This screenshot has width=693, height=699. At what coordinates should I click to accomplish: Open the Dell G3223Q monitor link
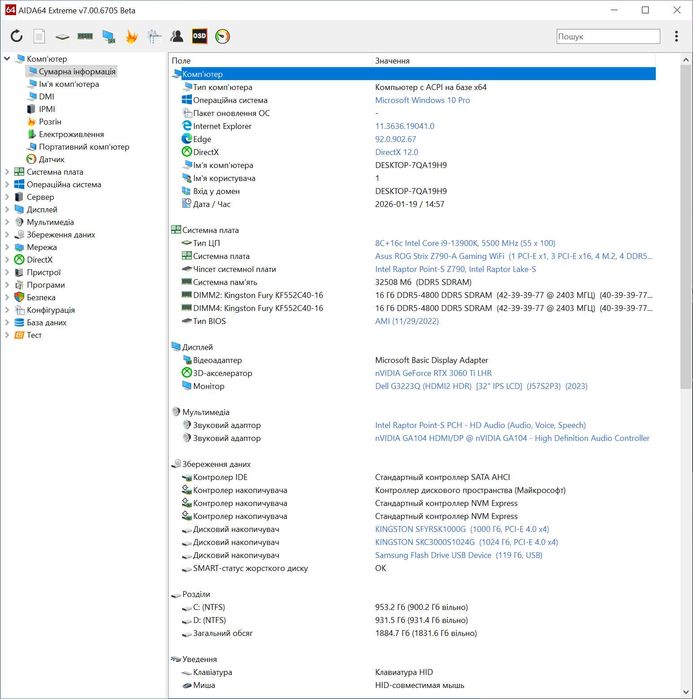pyautogui.click(x=481, y=386)
